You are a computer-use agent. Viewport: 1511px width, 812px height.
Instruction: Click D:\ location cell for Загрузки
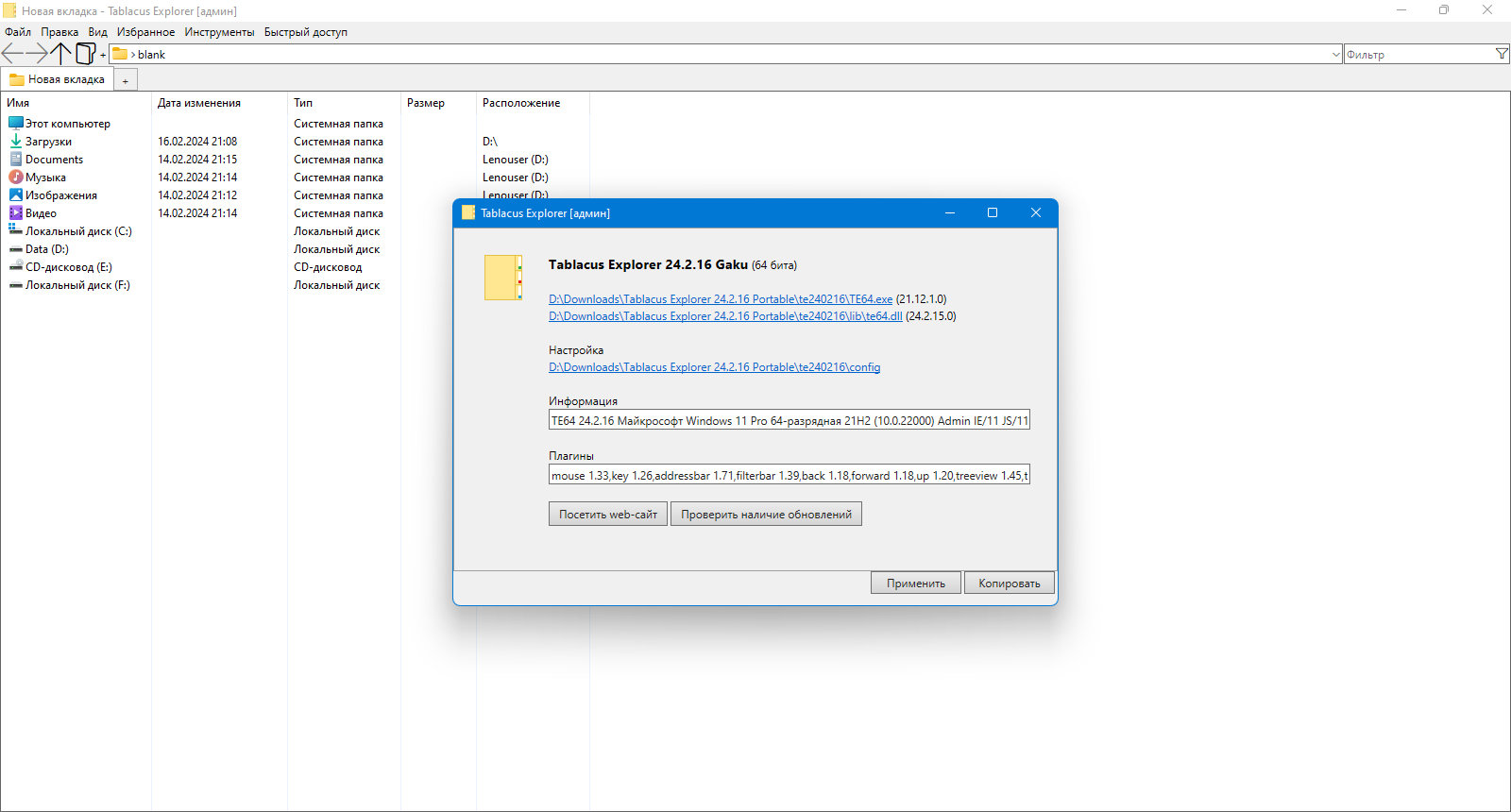coord(490,141)
